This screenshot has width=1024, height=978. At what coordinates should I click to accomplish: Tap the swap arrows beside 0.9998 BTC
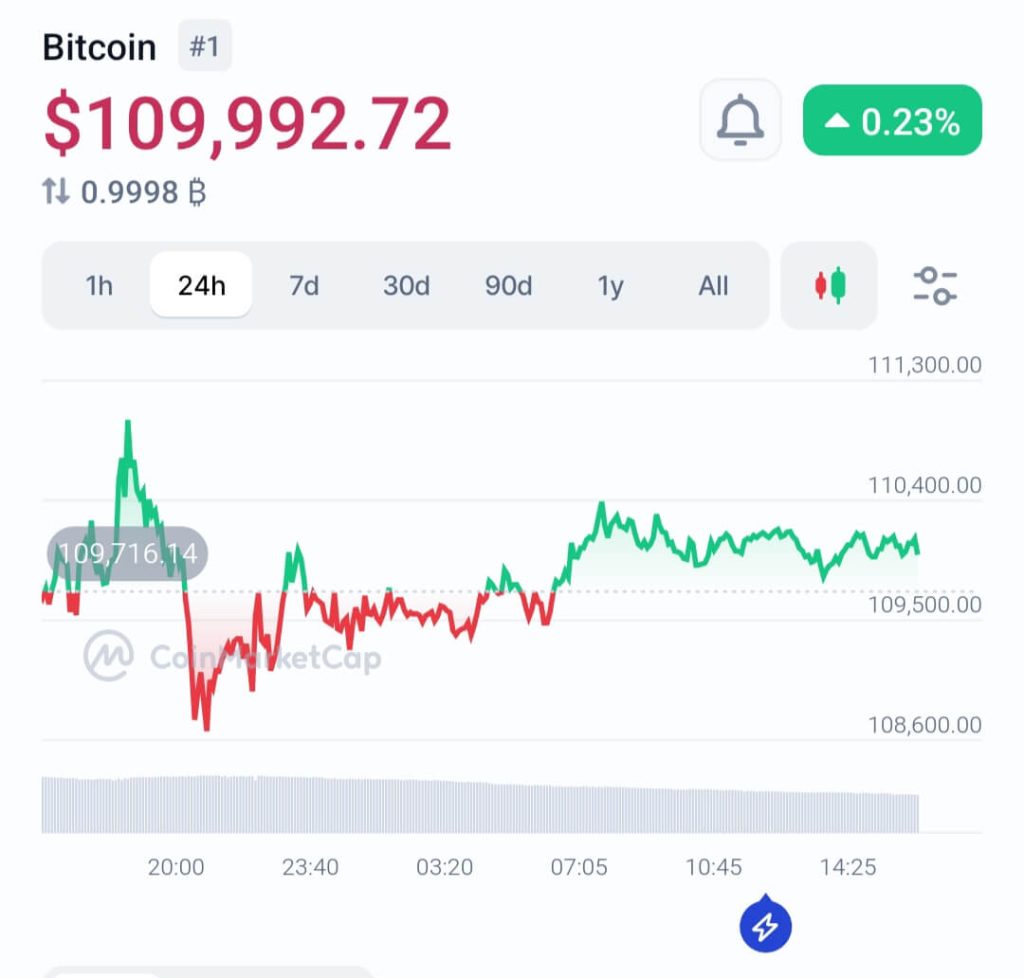(56, 192)
